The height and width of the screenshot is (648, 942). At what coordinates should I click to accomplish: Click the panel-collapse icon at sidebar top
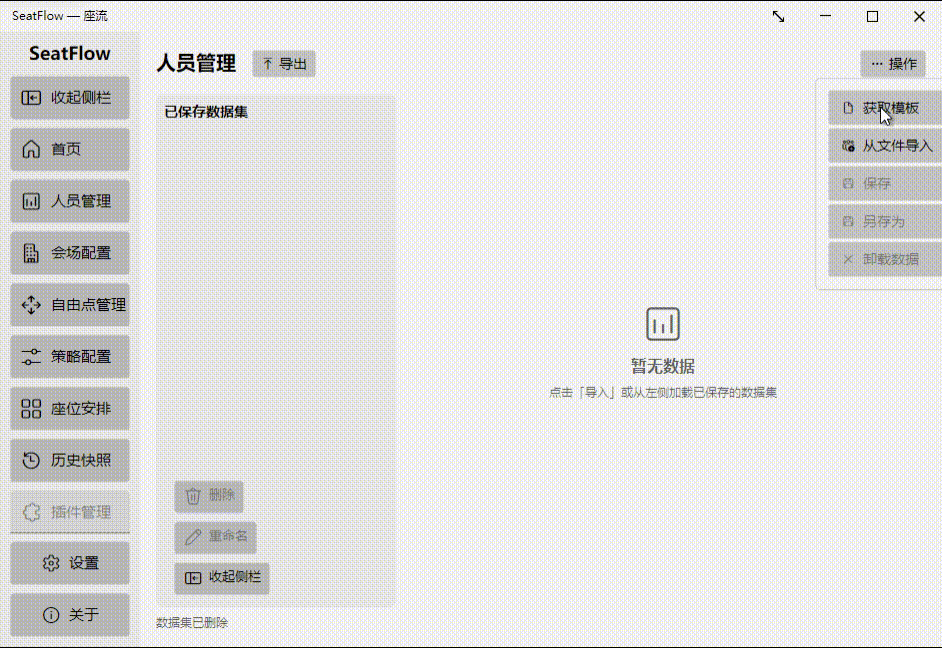31,98
